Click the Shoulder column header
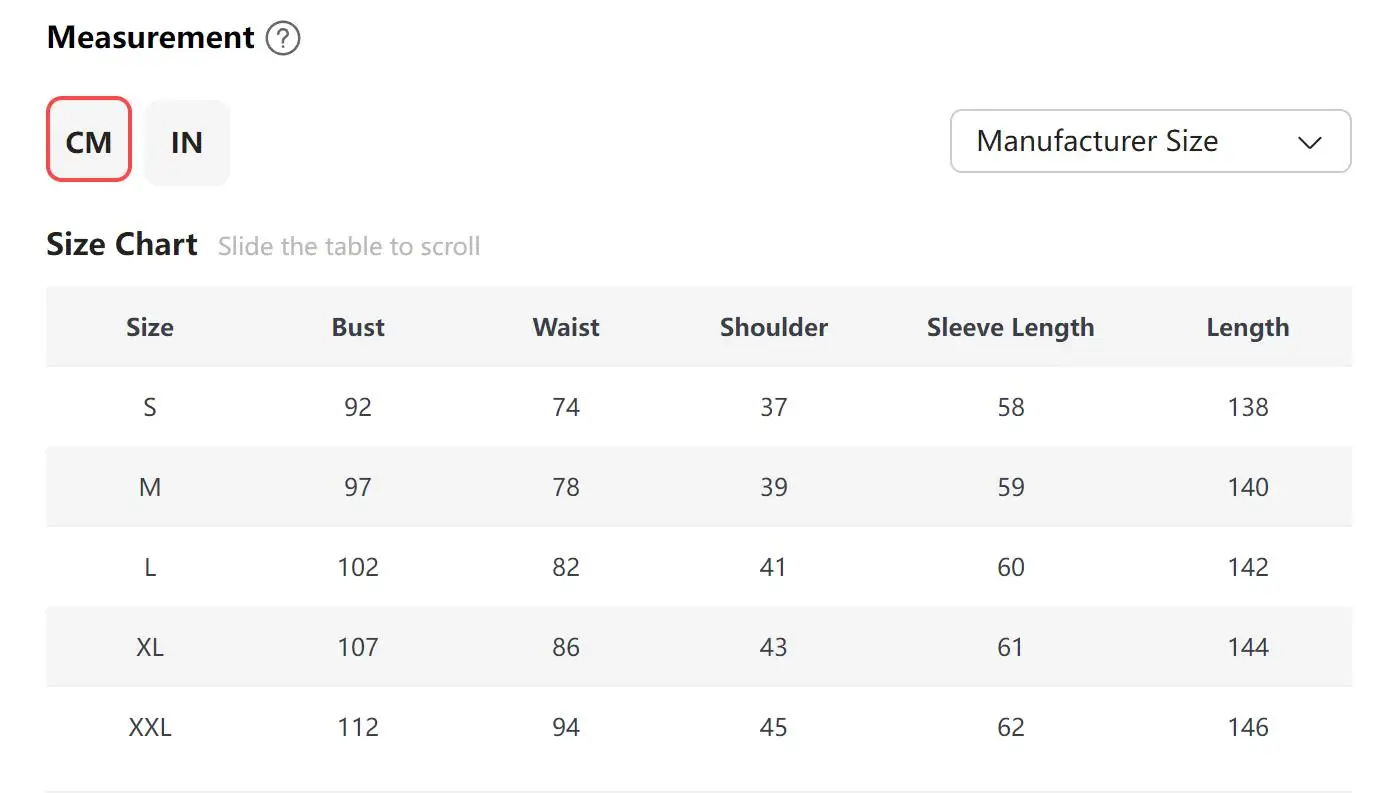The image size is (1375, 793). pos(774,327)
